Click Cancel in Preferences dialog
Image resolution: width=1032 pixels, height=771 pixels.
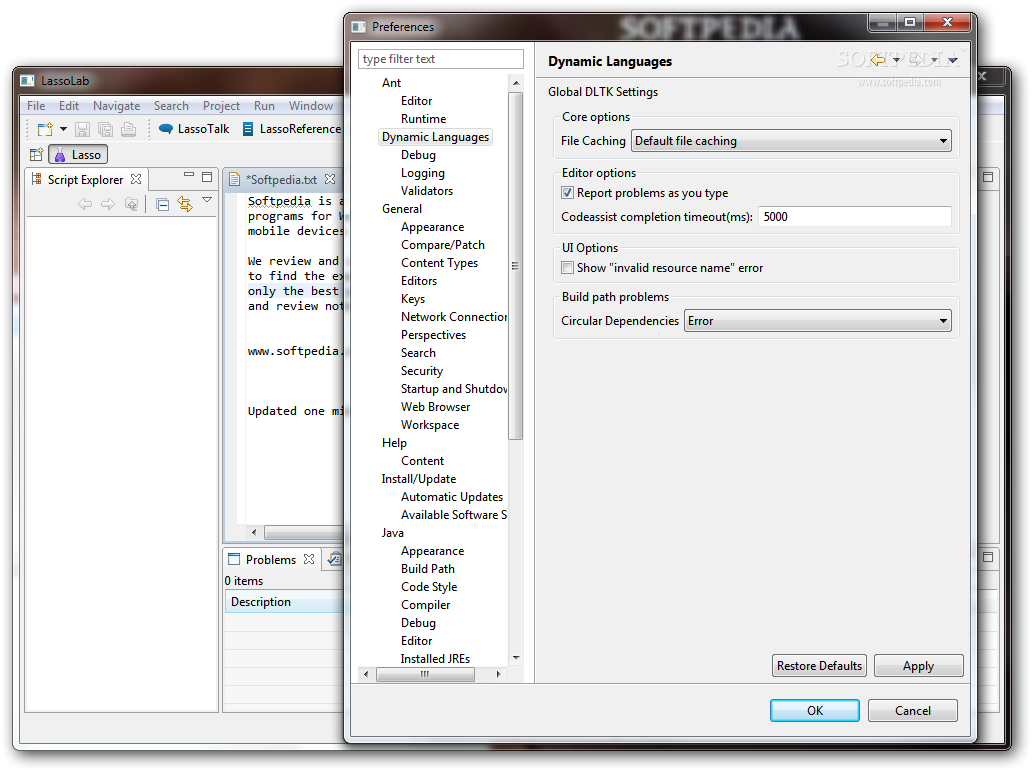pyautogui.click(x=912, y=710)
